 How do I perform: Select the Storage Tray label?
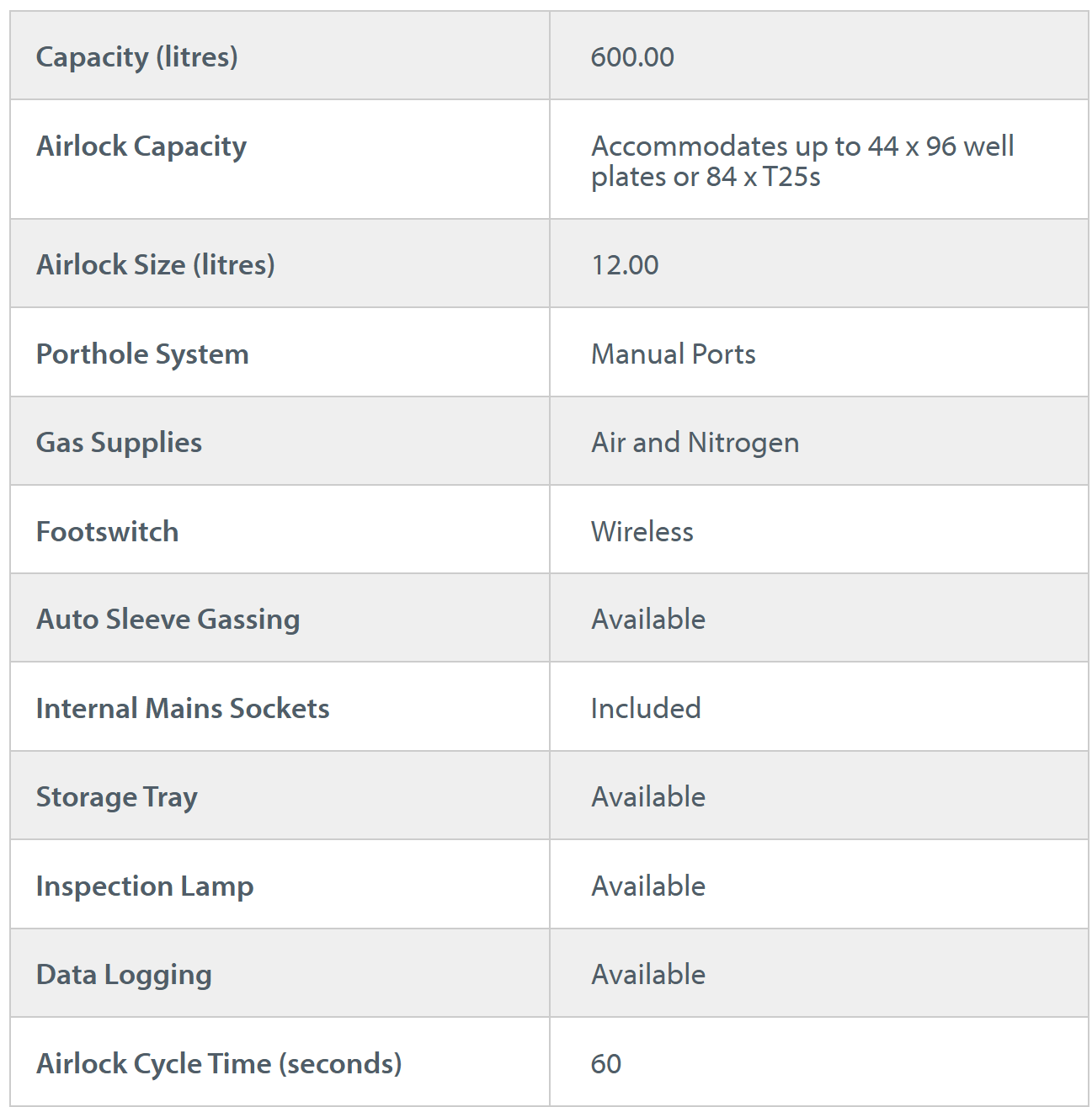point(117,797)
